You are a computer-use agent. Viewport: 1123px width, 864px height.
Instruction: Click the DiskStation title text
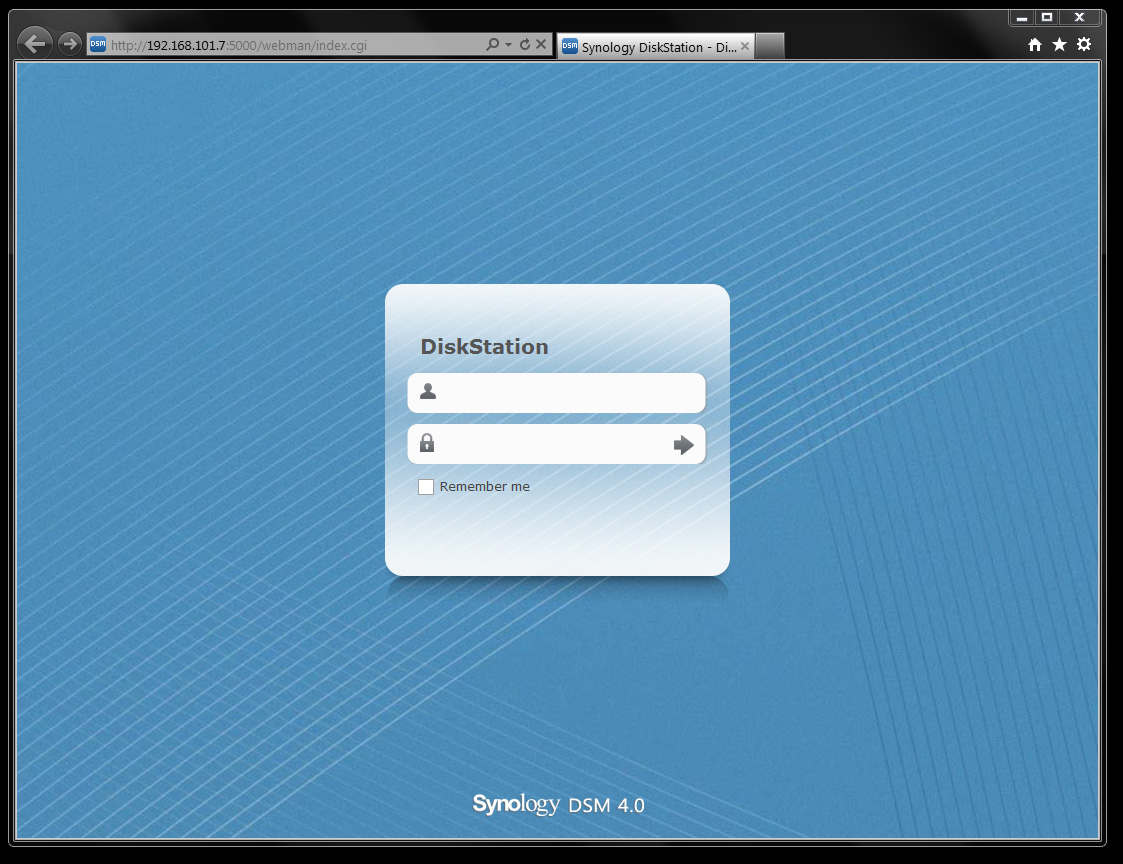pos(484,347)
